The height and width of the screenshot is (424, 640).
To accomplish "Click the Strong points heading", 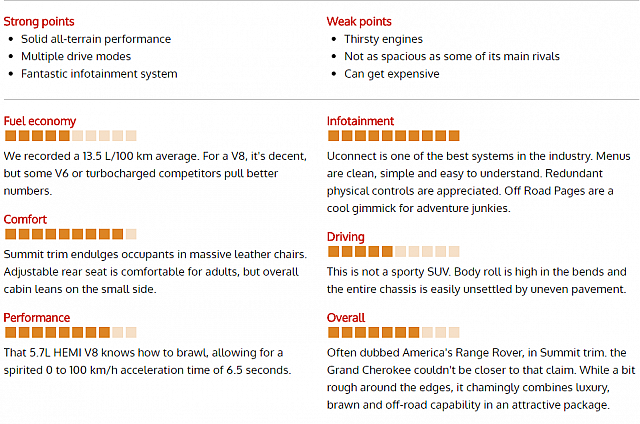I will pyautogui.click(x=39, y=22).
